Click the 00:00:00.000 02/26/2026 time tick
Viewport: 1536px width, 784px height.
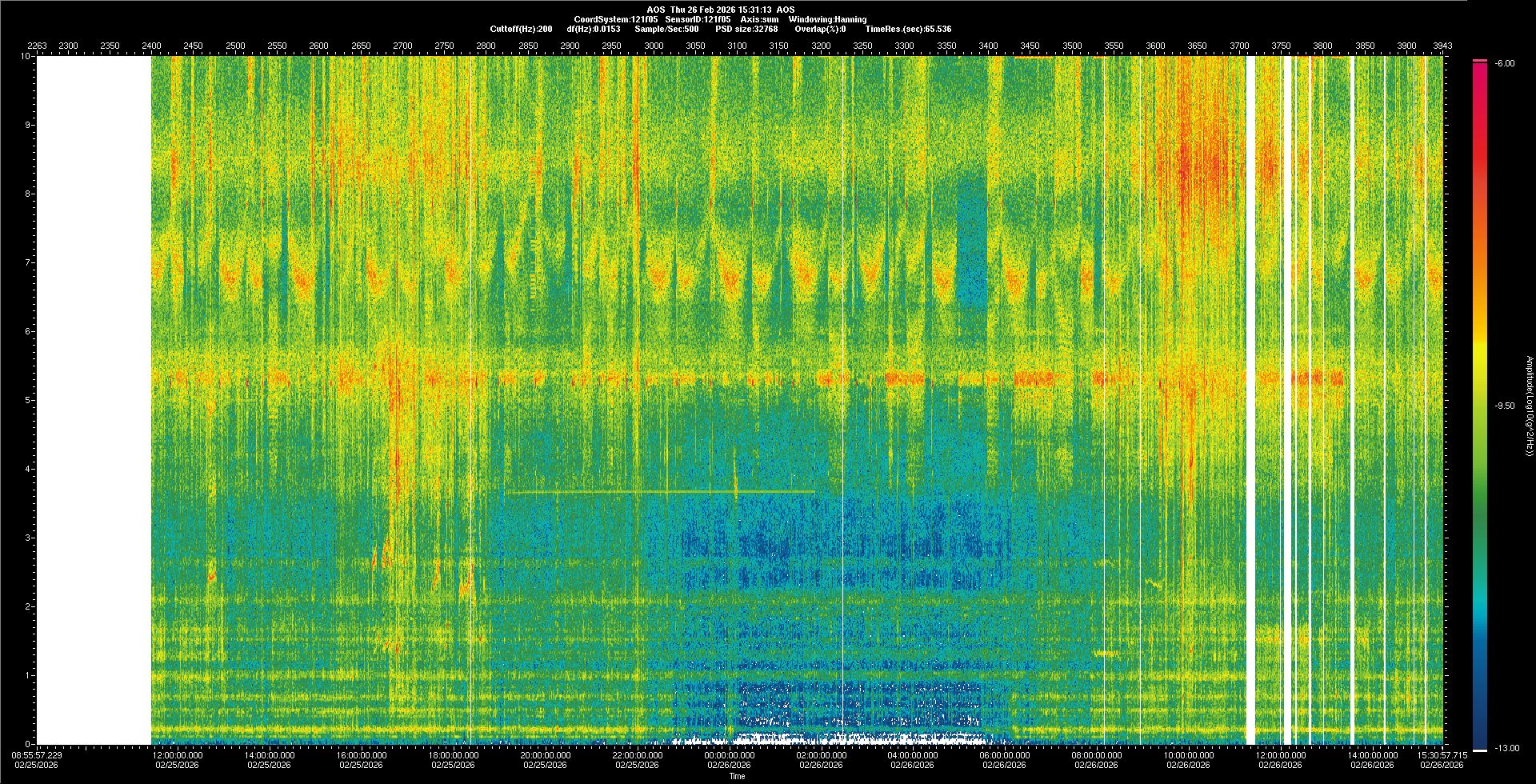[729, 759]
